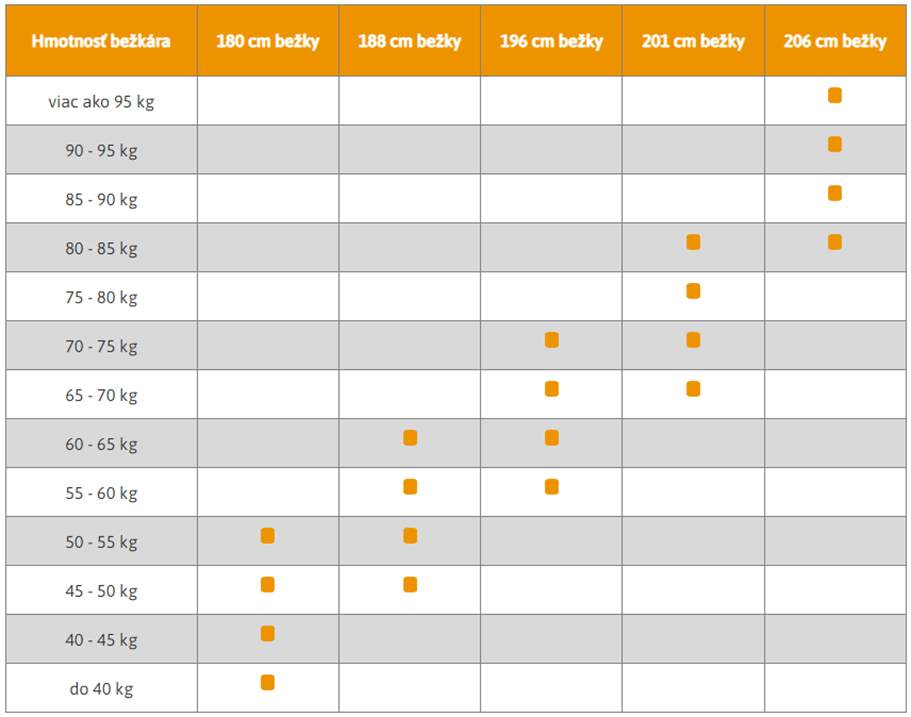Click the 180 cm marker in 40 - 45 kg row
The width and height of the screenshot is (911, 717).
pos(268,634)
